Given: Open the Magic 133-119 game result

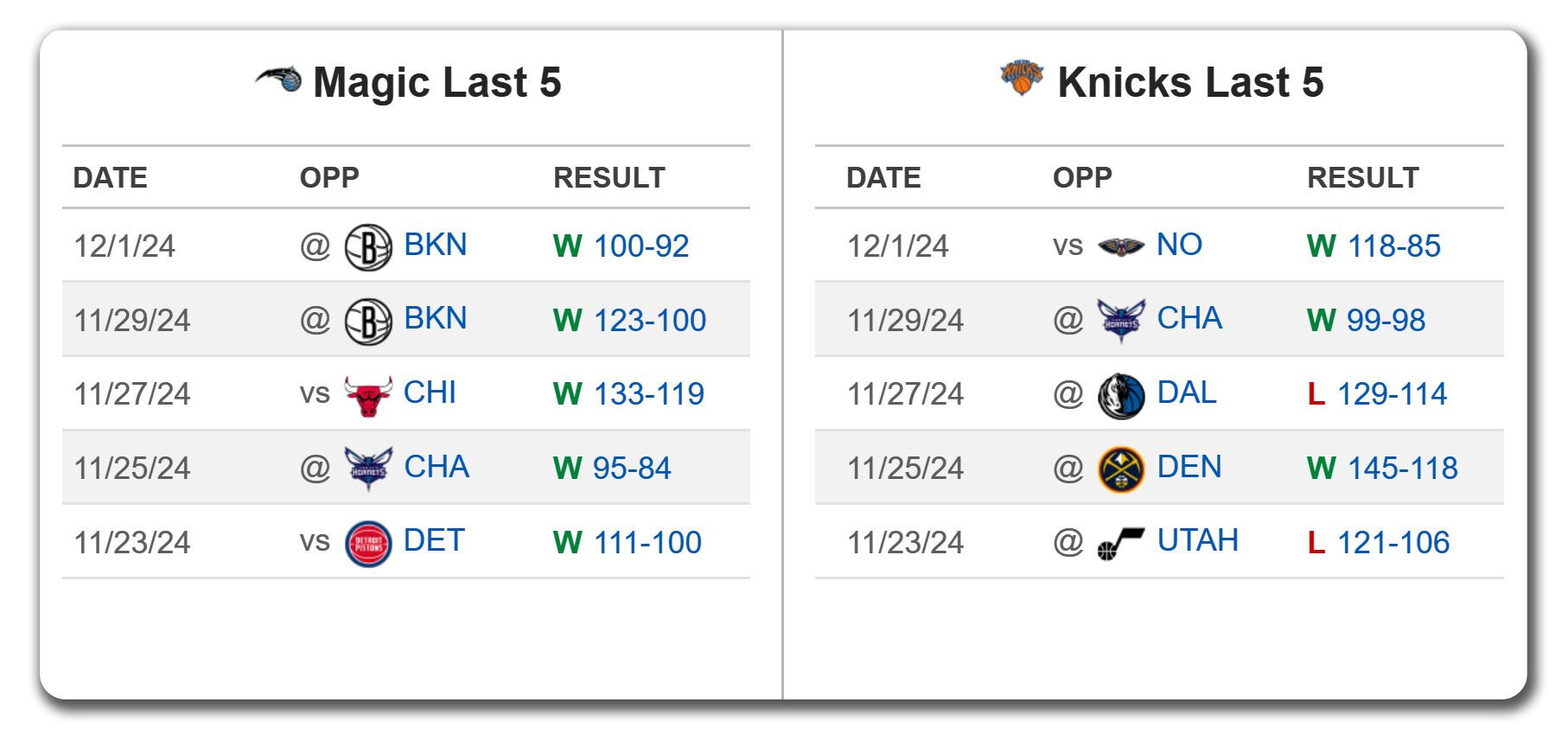Looking at the screenshot, I should 648,394.
